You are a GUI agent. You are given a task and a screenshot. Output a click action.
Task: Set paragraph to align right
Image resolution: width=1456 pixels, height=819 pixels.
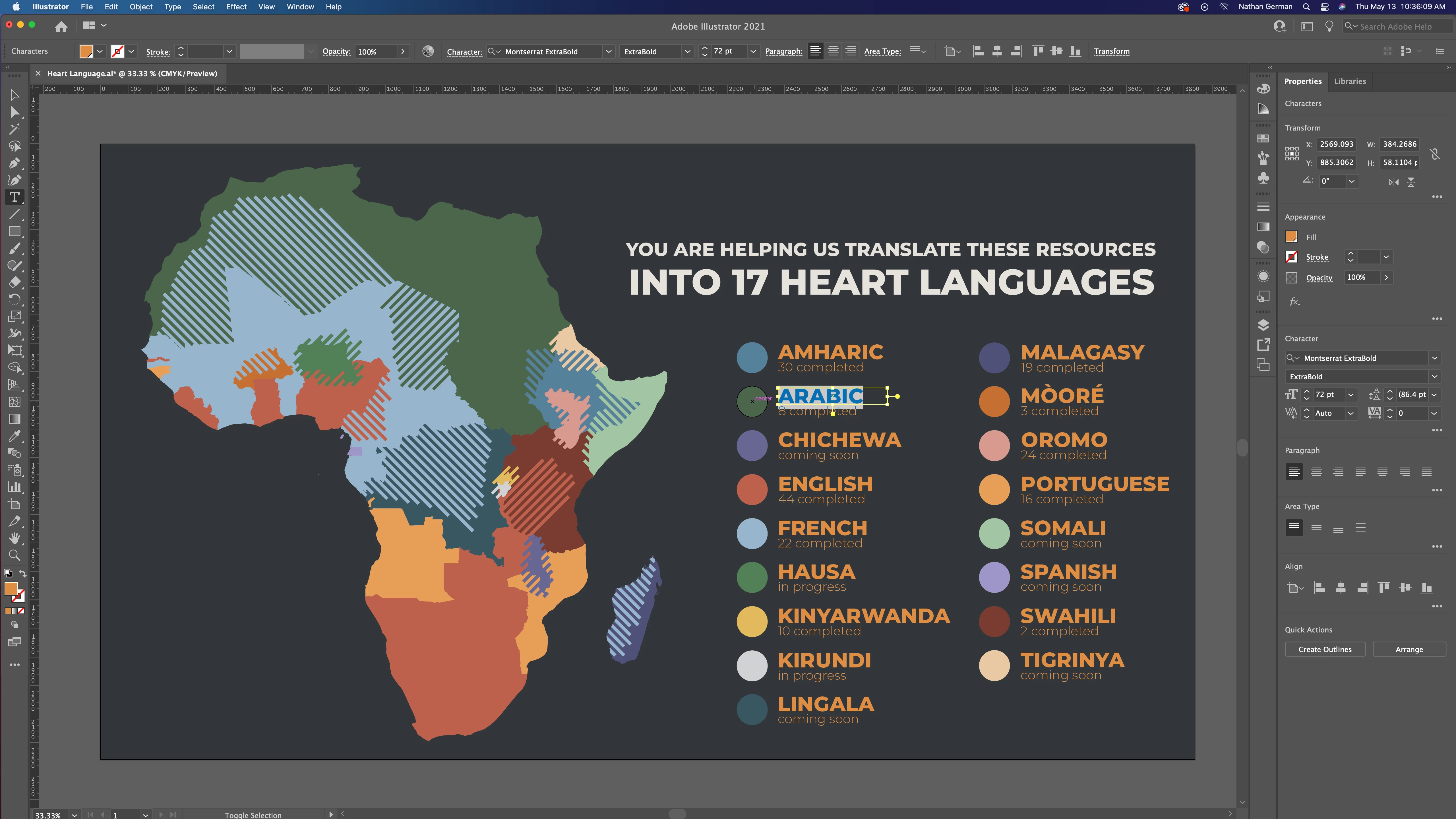click(1338, 471)
